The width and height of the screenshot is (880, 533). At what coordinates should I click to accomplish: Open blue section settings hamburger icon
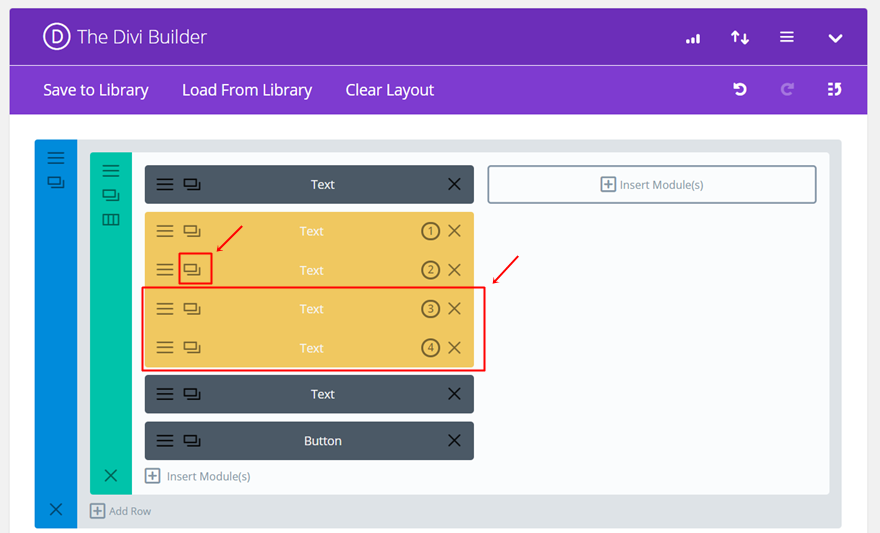click(56, 158)
